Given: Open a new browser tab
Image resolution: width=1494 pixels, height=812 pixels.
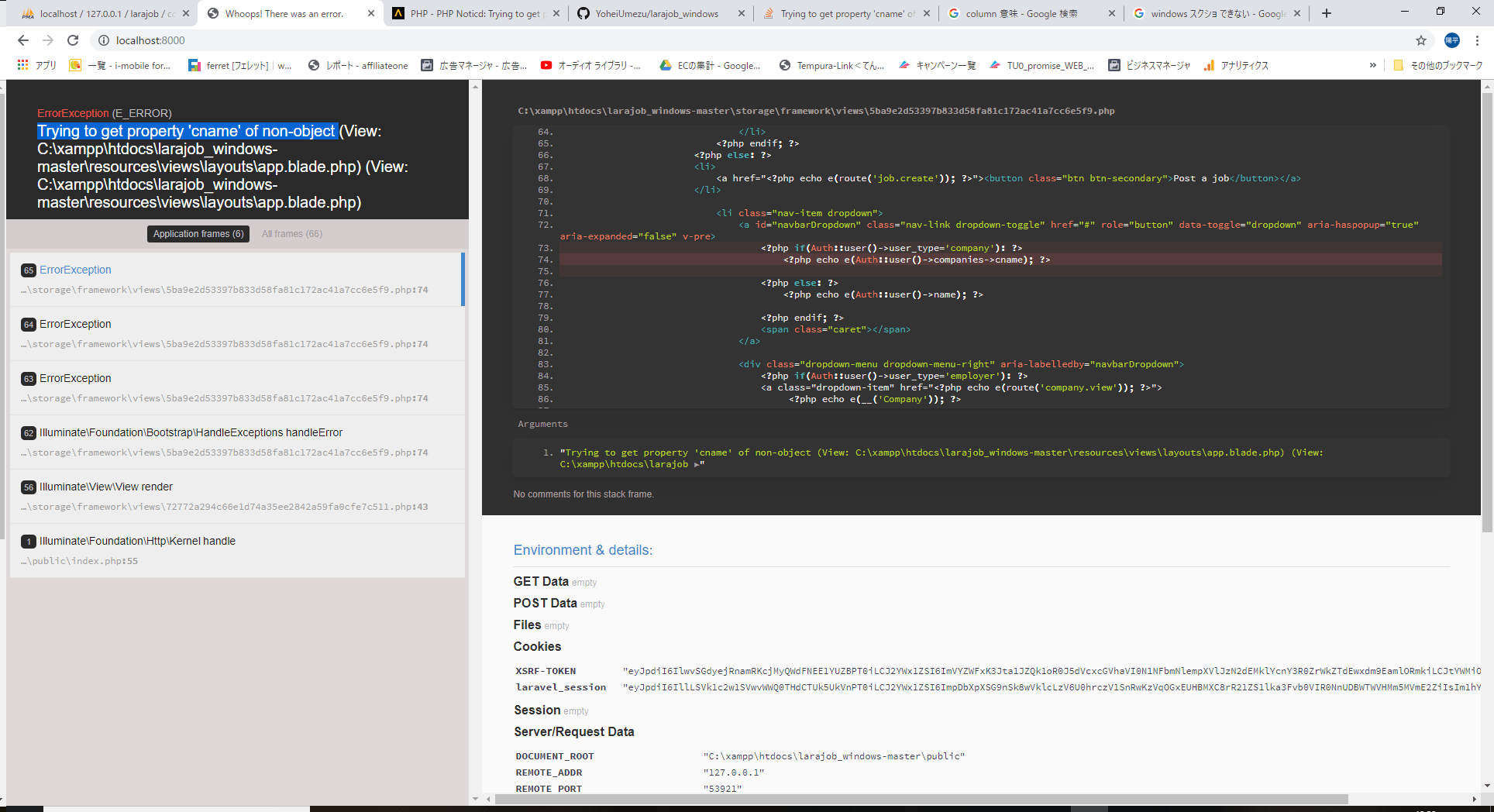Looking at the screenshot, I should pos(1327,13).
